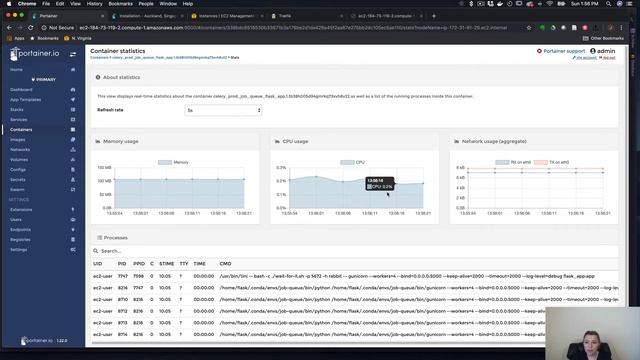Click the Endpoints icon in sidebar
Screen dimensions: 640x360
click(73, 230)
